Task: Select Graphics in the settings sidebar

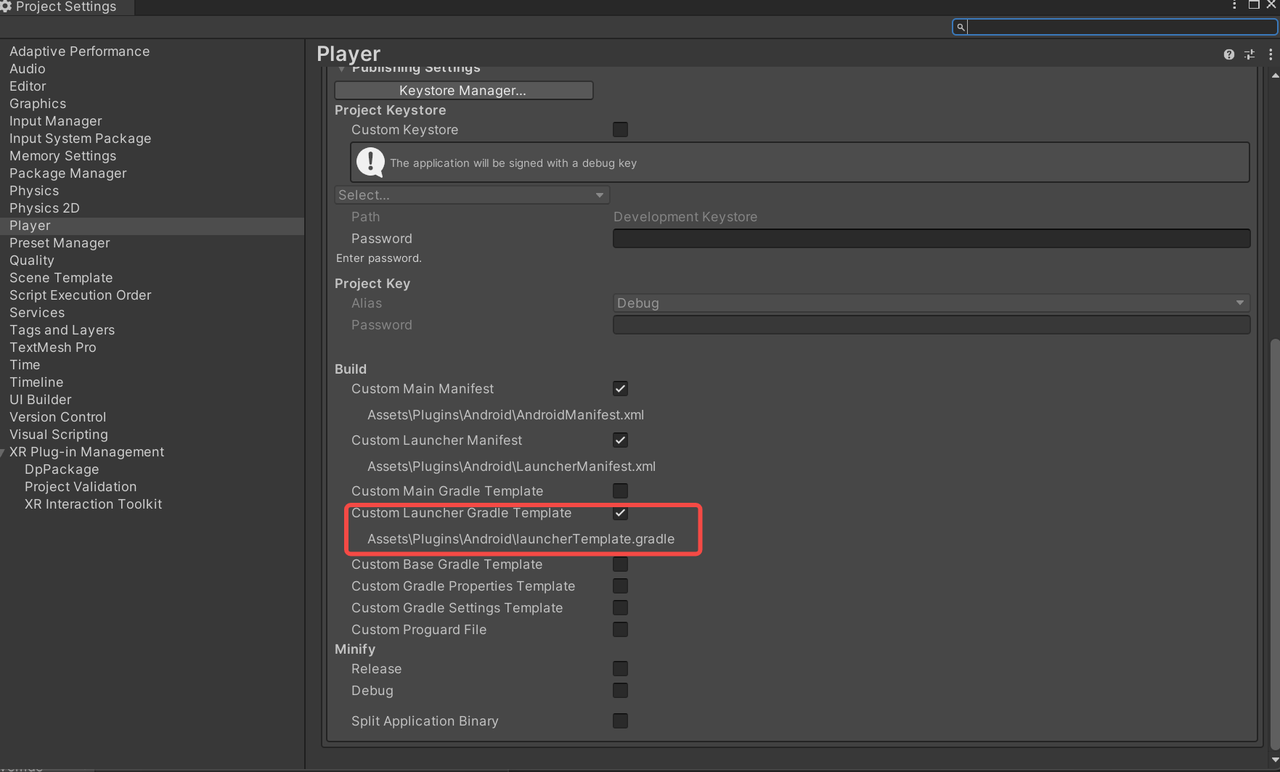Action: [x=37, y=103]
